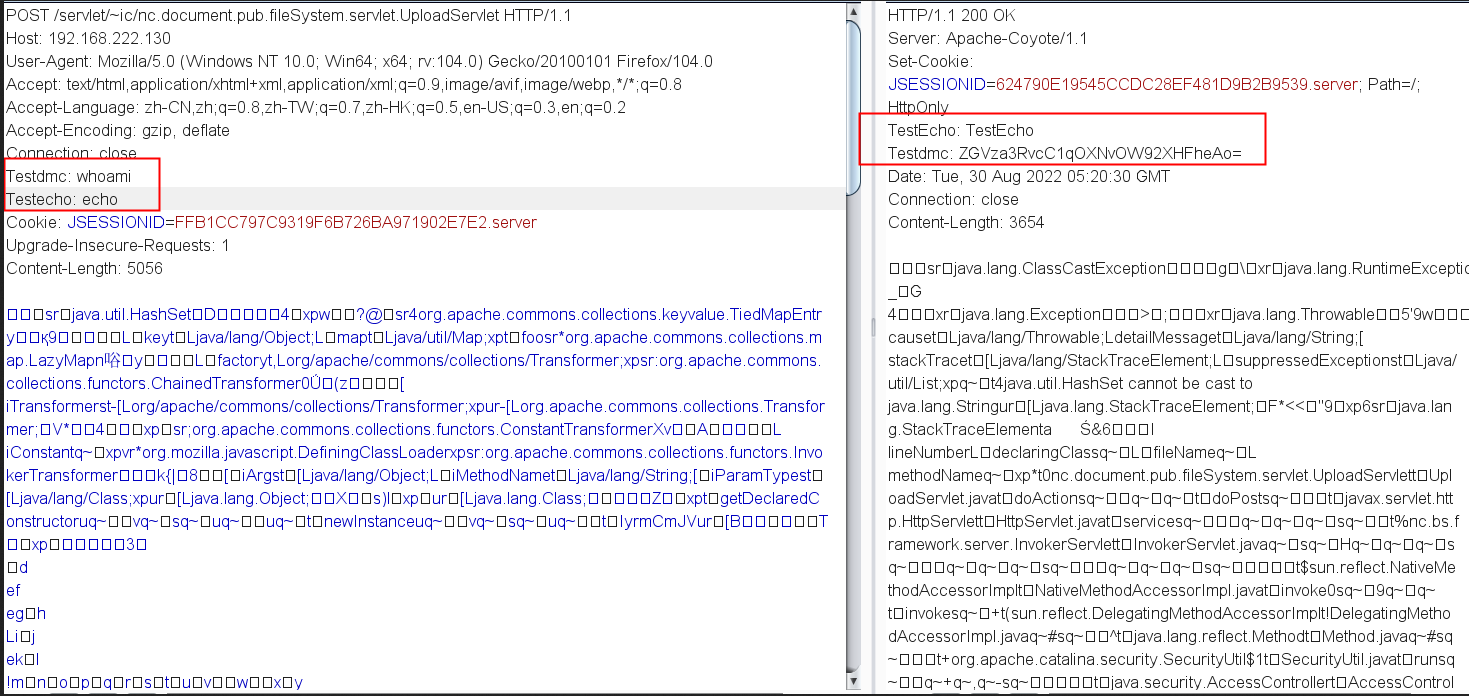The height and width of the screenshot is (696, 1469).
Task: Click the payload line beginning with 'ek'
Action: point(22,659)
